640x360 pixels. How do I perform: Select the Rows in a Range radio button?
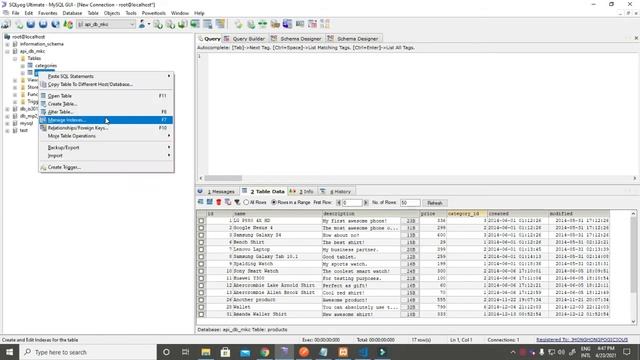pyautogui.click(x=274, y=202)
